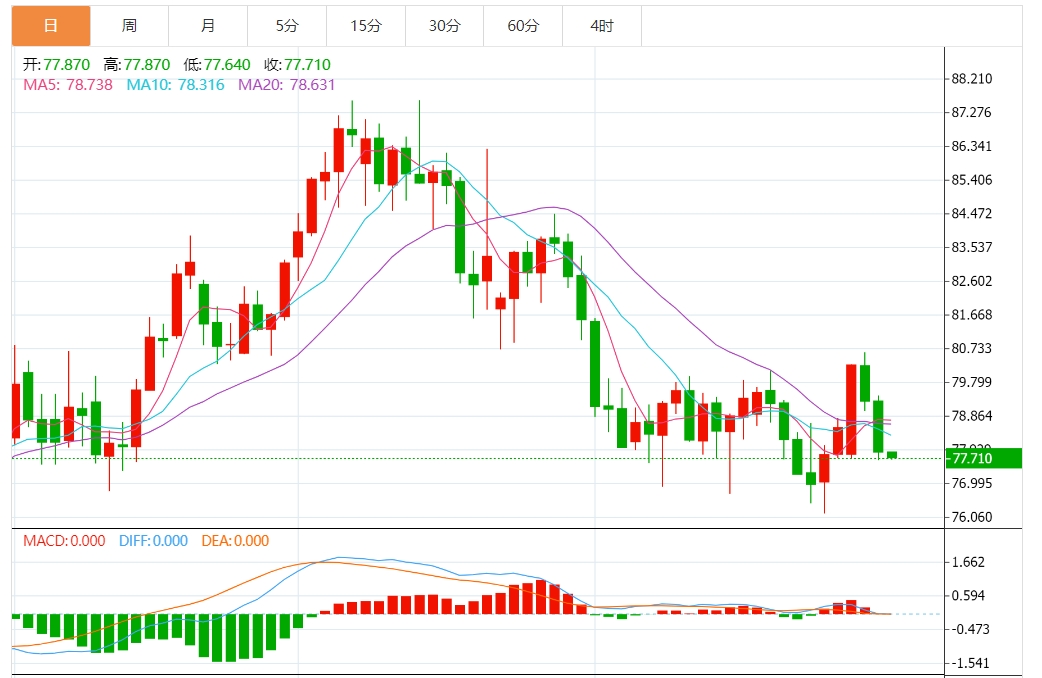
Task: Click the 88.210 price axis label
Action: coord(972,79)
